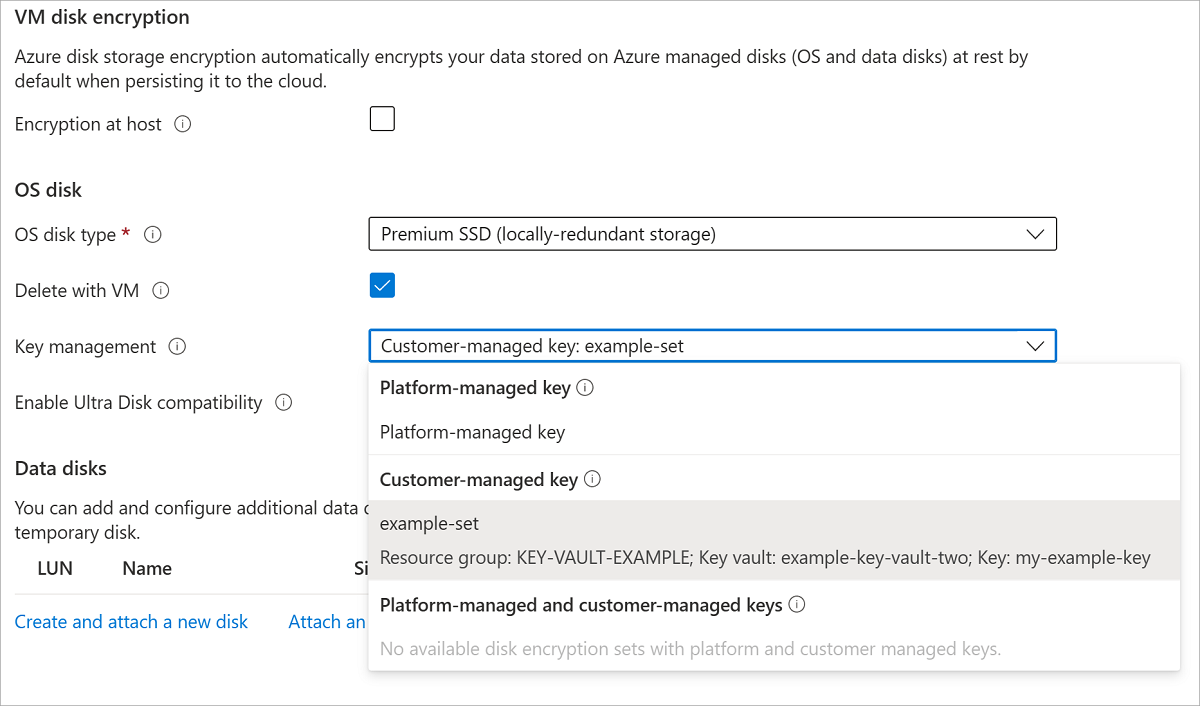1200x706 pixels.
Task: Click info icon next to Encryption at host
Action: (182, 125)
